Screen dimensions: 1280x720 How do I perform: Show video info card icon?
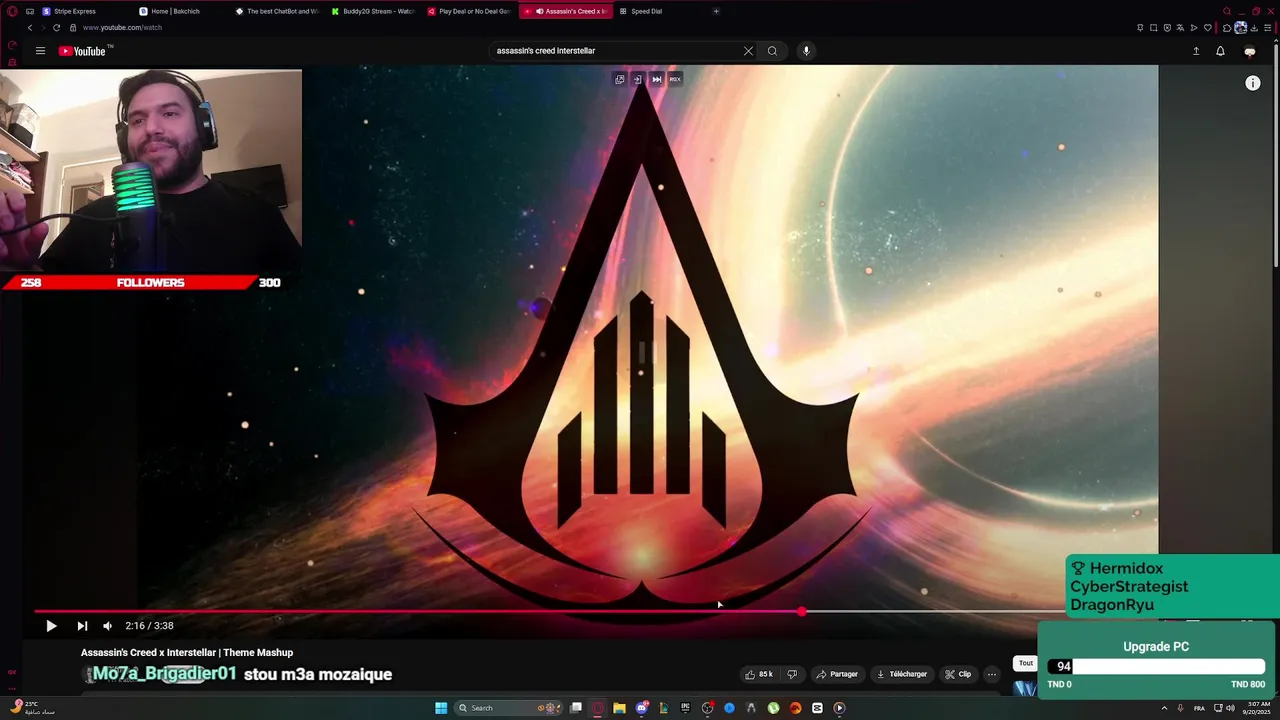pyautogui.click(x=1253, y=83)
